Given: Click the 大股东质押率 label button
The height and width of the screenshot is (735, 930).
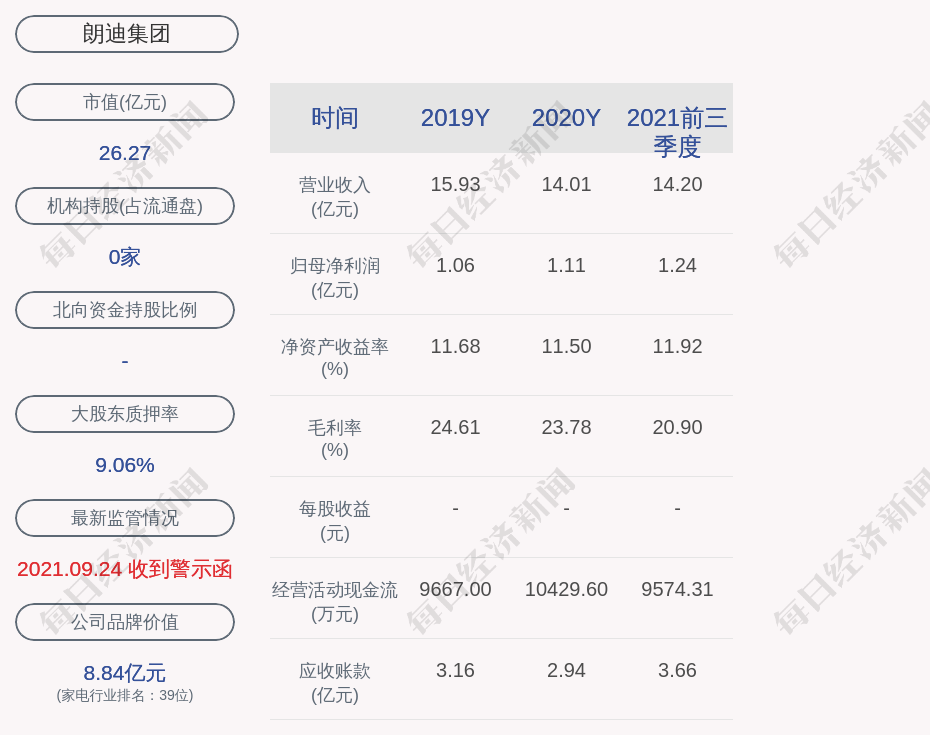Looking at the screenshot, I should [125, 414].
